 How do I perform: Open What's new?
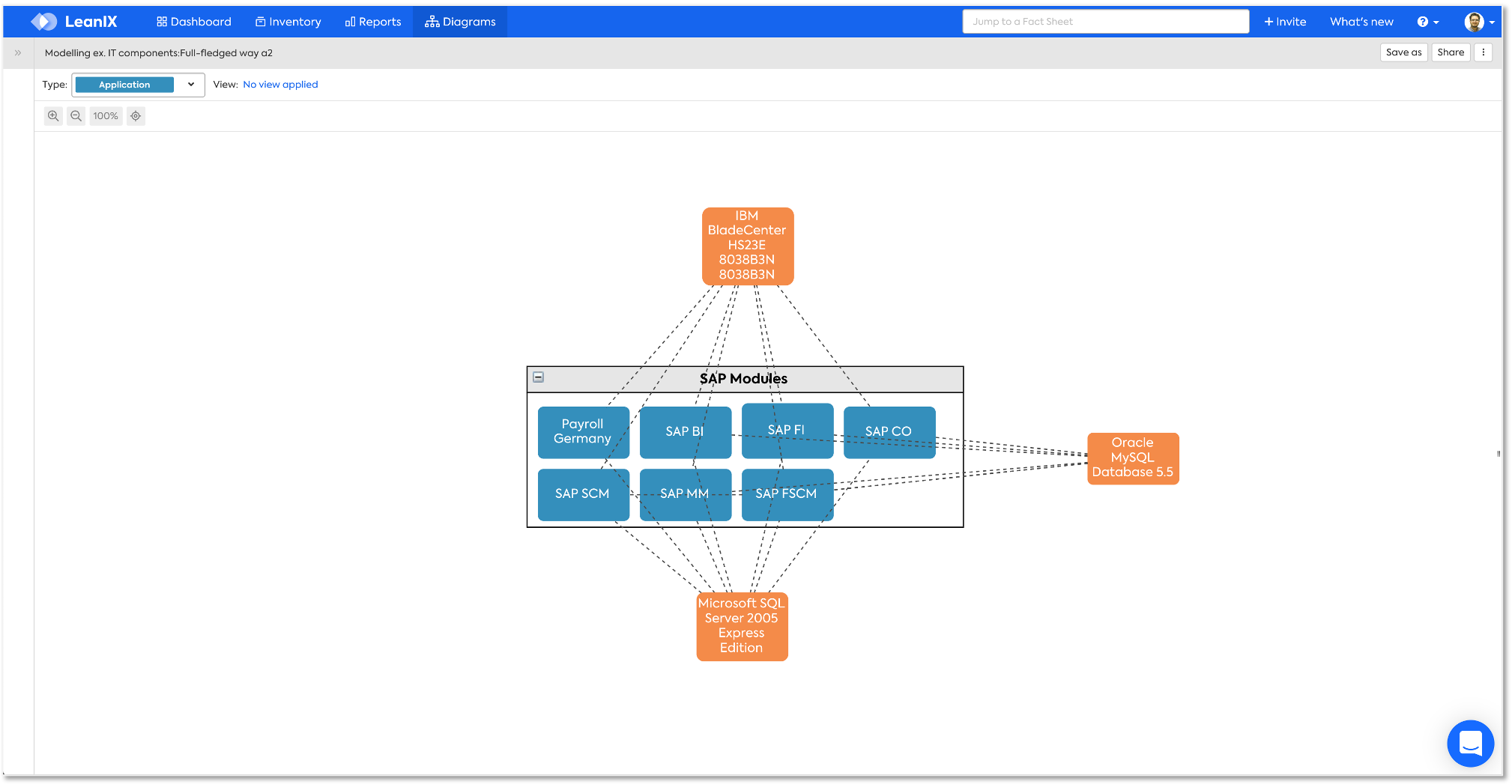(x=1361, y=22)
